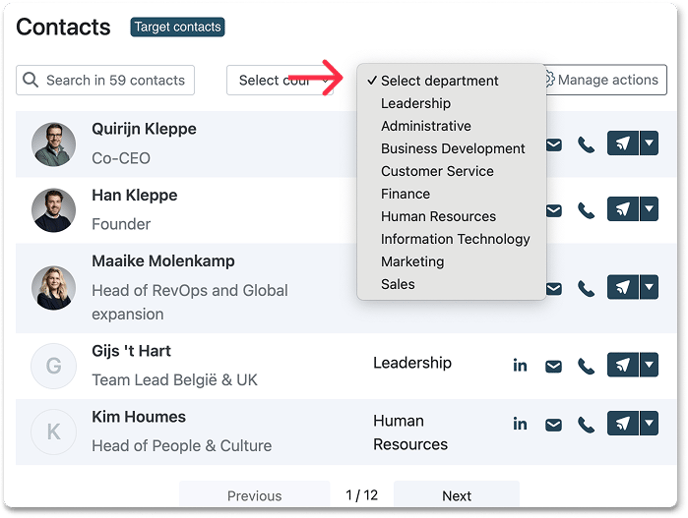
Task: Click send action icon for Quirijn Kleppe
Action: pyautogui.click(x=623, y=143)
